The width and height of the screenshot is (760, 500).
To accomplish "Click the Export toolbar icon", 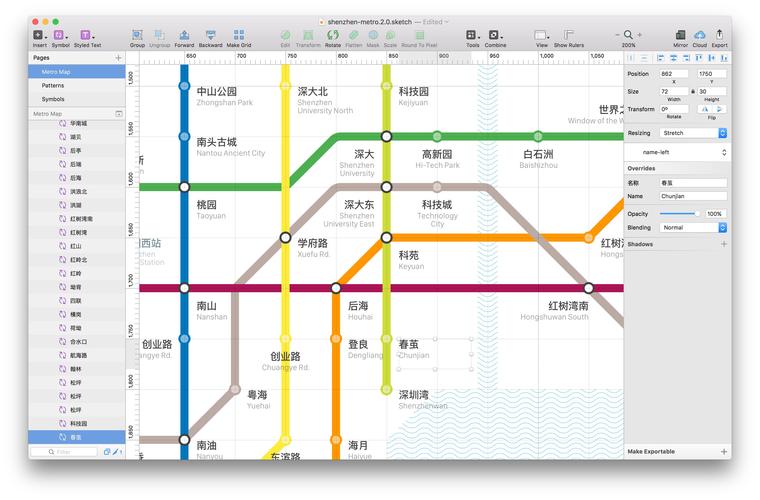I will pos(719,35).
